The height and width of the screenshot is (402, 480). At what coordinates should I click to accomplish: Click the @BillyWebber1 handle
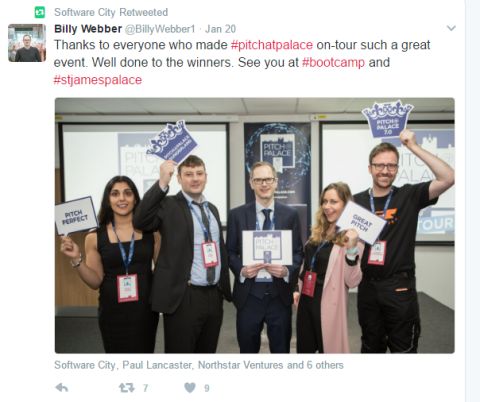[x=160, y=29]
